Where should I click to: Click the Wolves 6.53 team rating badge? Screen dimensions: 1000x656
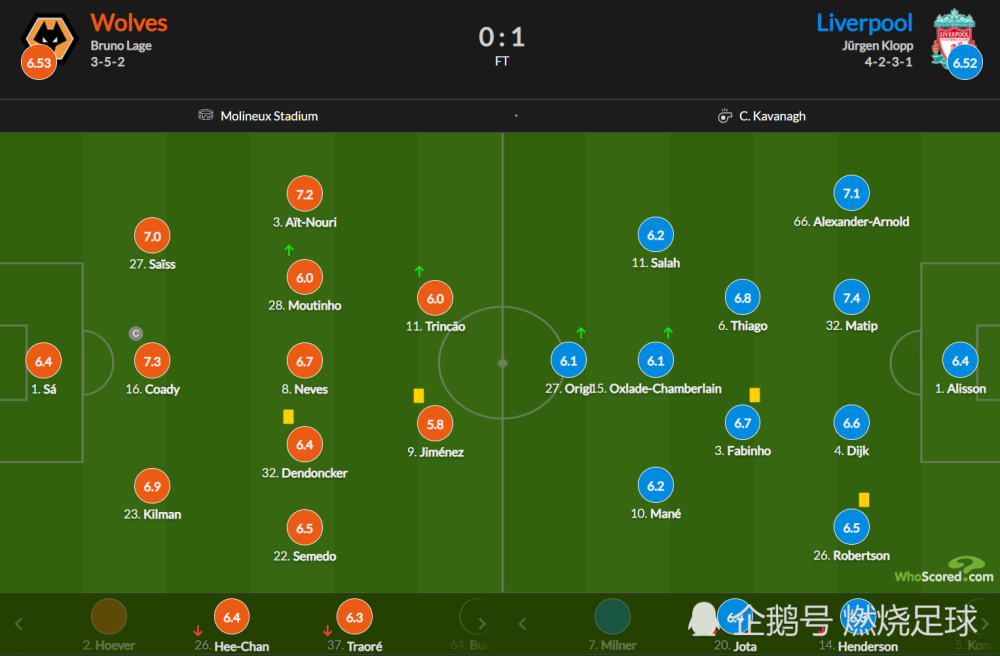pos(39,62)
